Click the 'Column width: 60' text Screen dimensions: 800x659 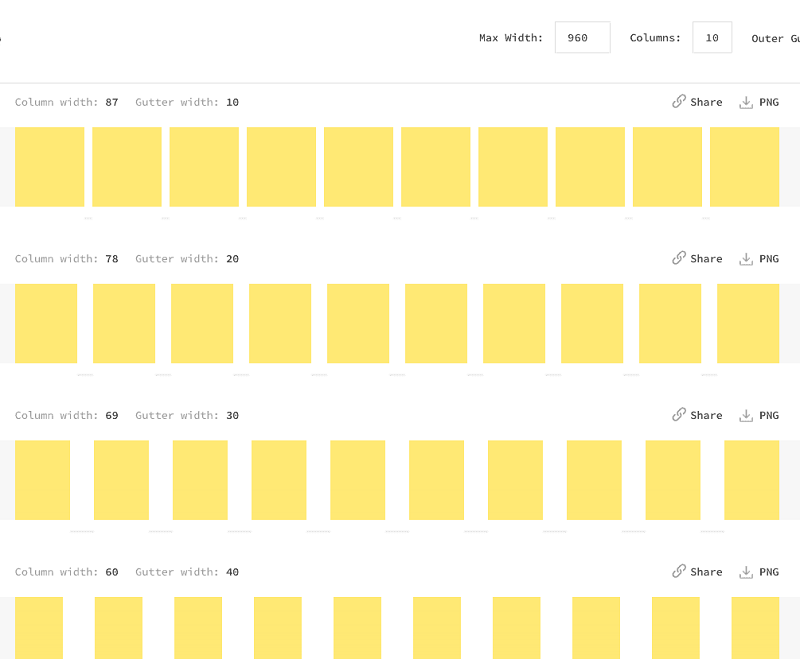tap(67, 572)
